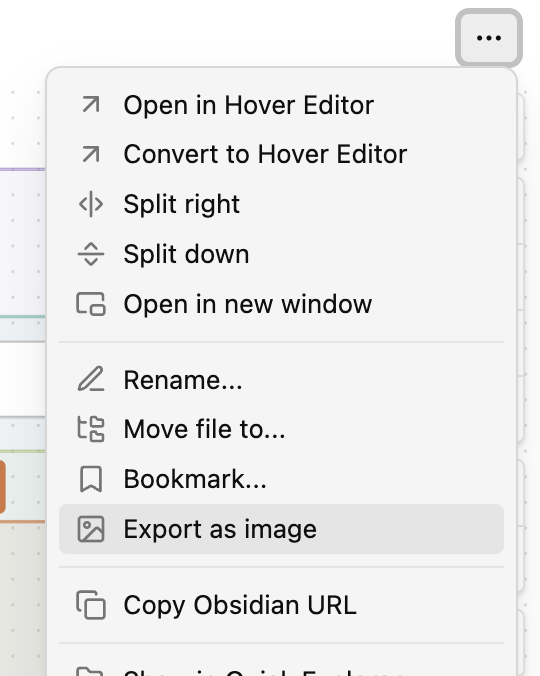This screenshot has height=676, width=540.
Task: Click the Export as image picture icon
Action: click(x=91, y=529)
